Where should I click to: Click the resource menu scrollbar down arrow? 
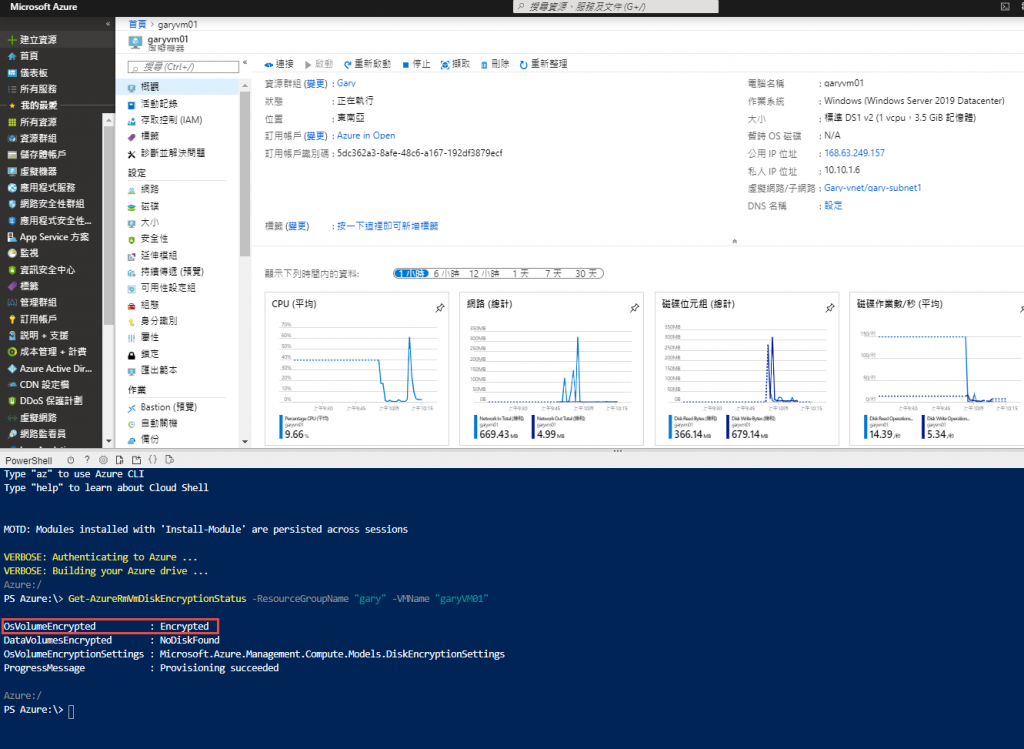[x=245, y=442]
